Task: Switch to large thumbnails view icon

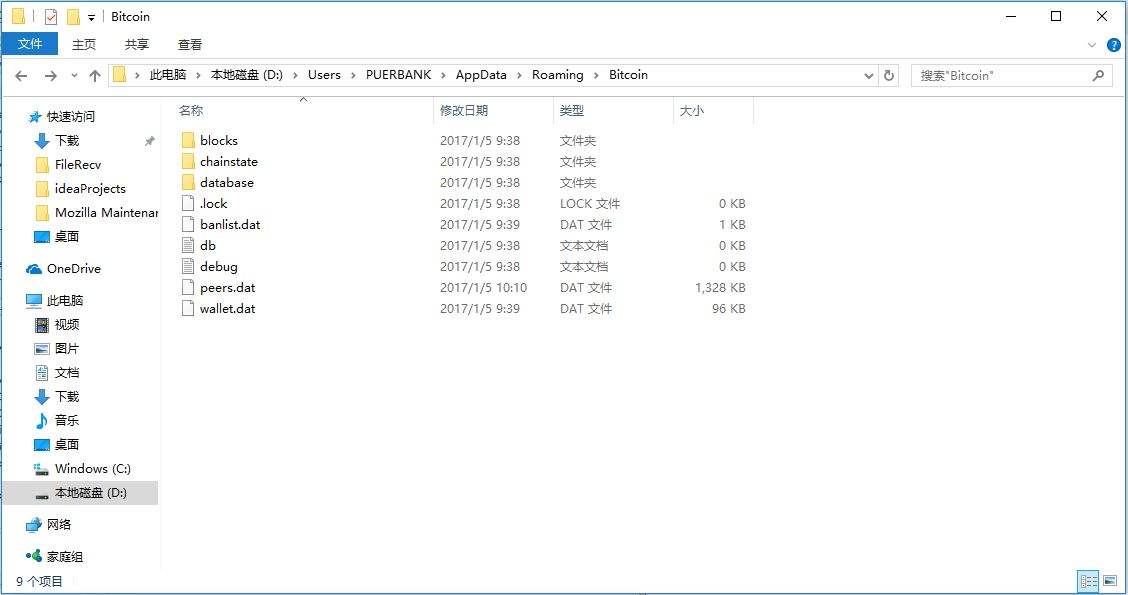Action: 1110,581
